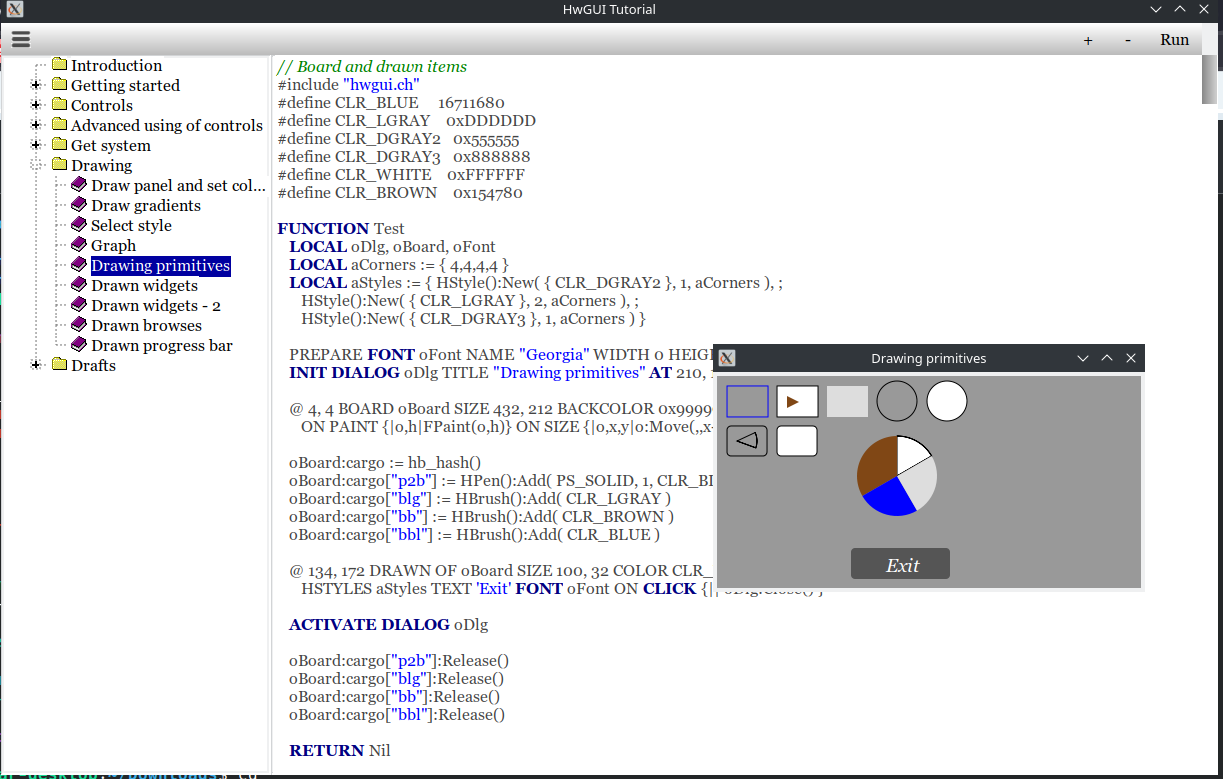Expand the Getting started tree node
The width and height of the screenshot is (1223, 779).
pos(37,85)
